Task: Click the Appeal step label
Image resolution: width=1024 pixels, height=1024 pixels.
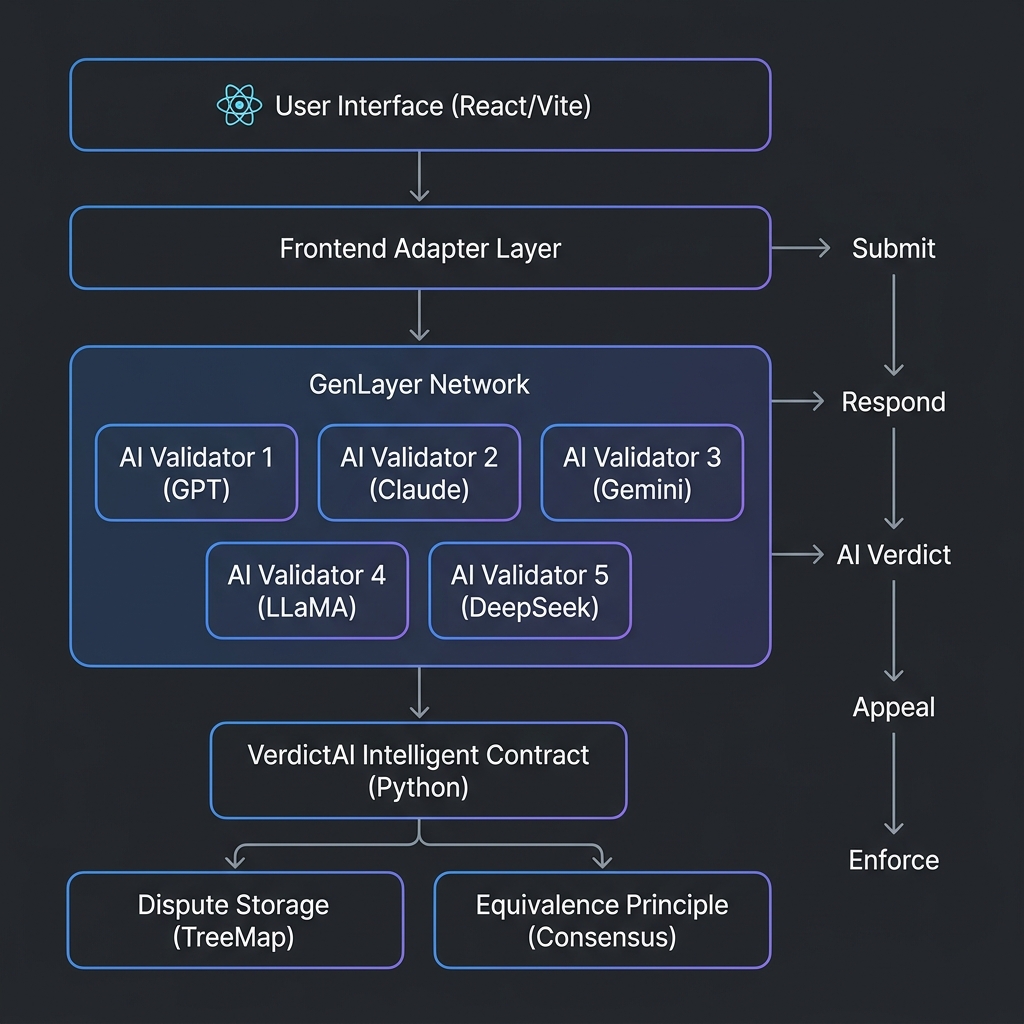Action: (x=893, y=707)
